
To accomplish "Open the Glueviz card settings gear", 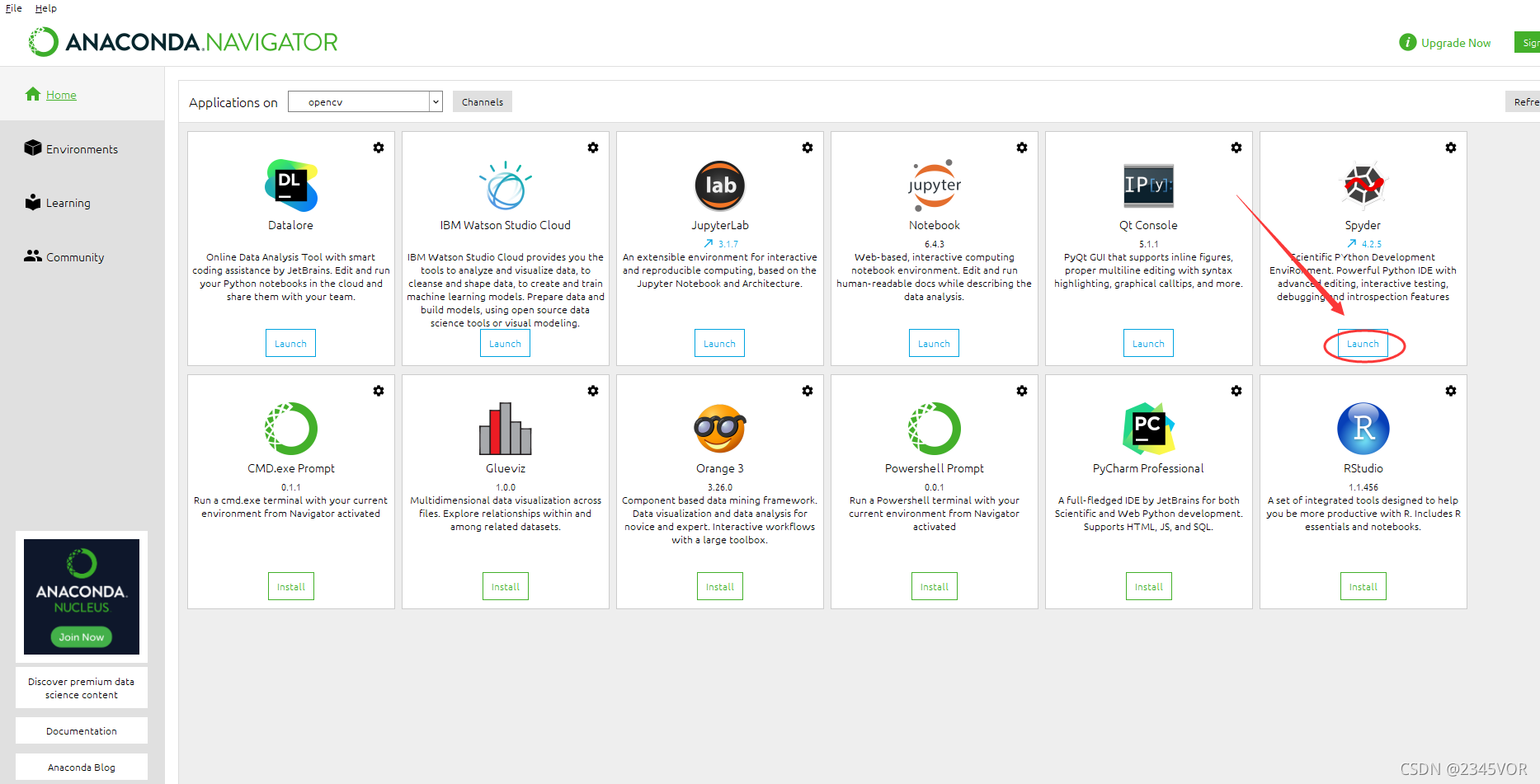I will click(593, 391).
